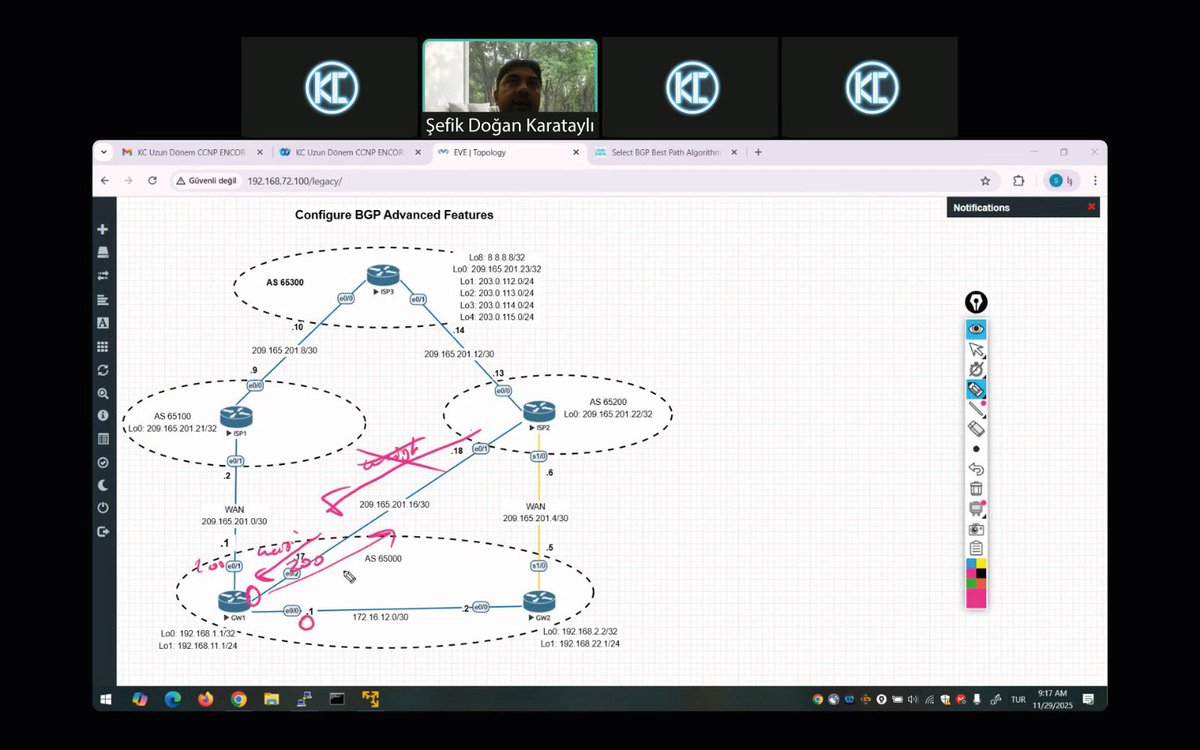The image size is (1200, 750).
Task: Toggle annotation visibility eye icon
Action: pos(976,329)
